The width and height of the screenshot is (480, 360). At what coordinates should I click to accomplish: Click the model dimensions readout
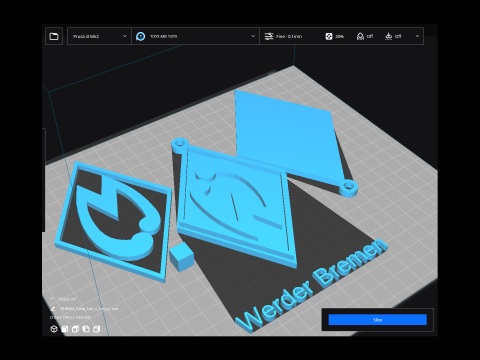coord(70,317)
